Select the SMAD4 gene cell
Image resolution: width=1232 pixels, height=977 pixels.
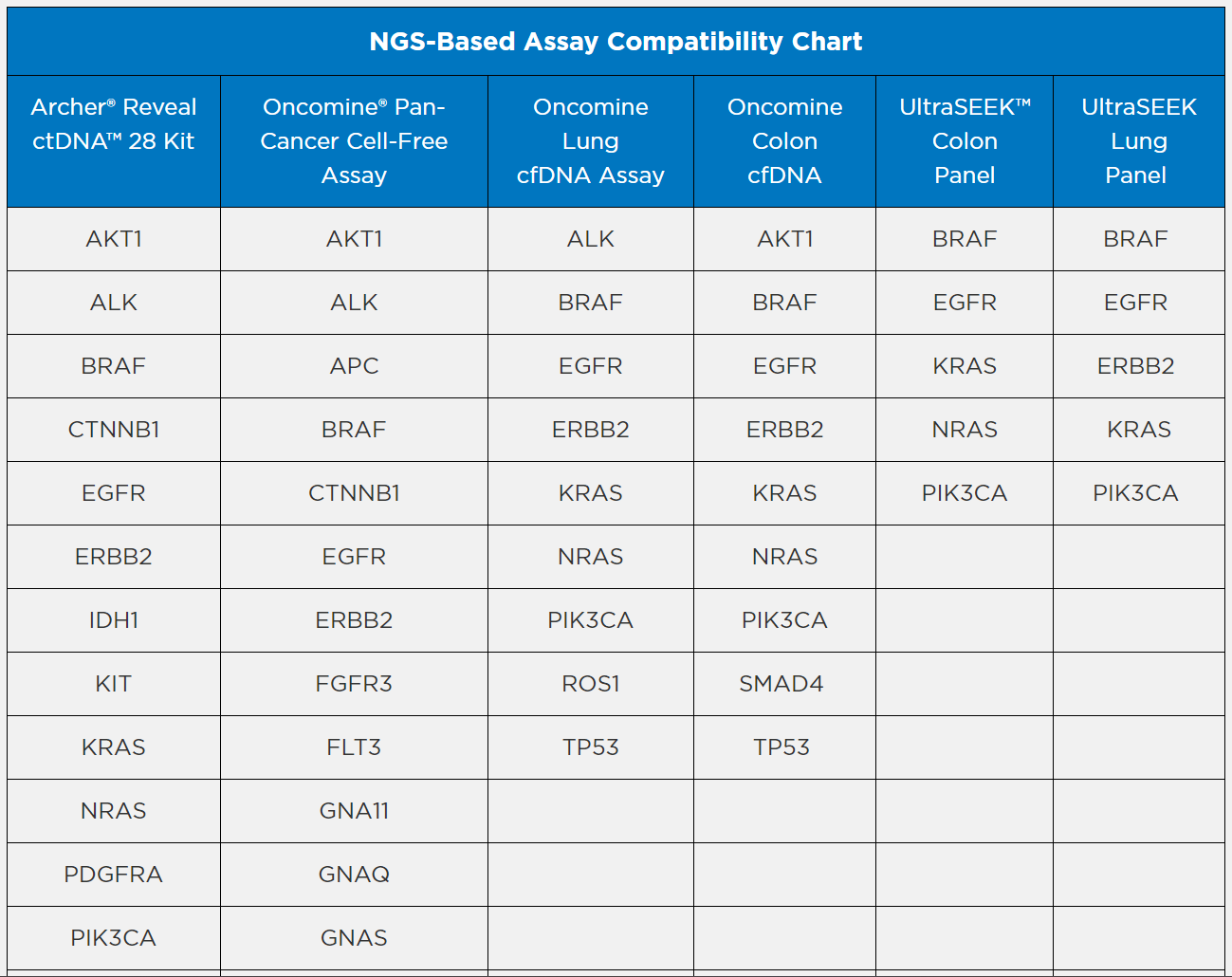tap(781, 684)
